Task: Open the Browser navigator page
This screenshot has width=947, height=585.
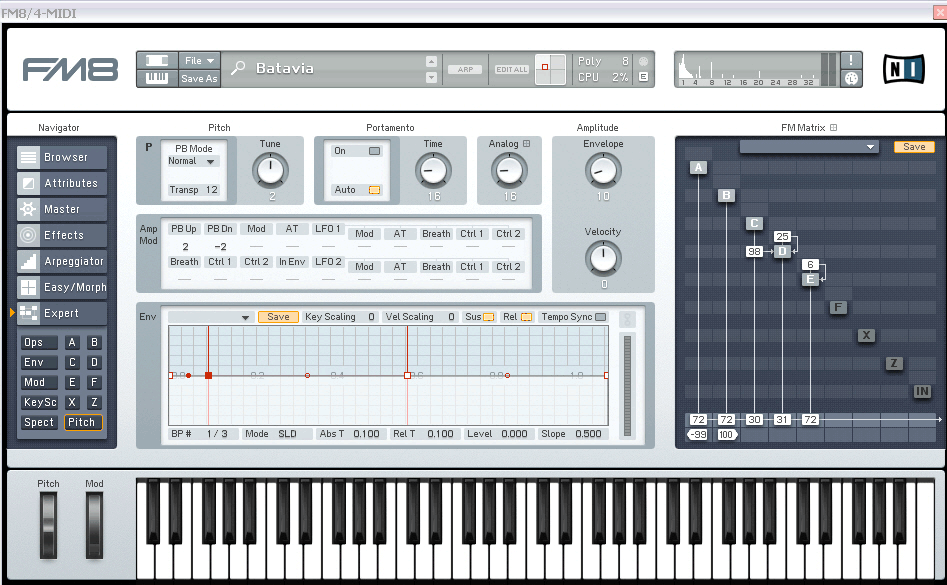Action: (62, 158)
